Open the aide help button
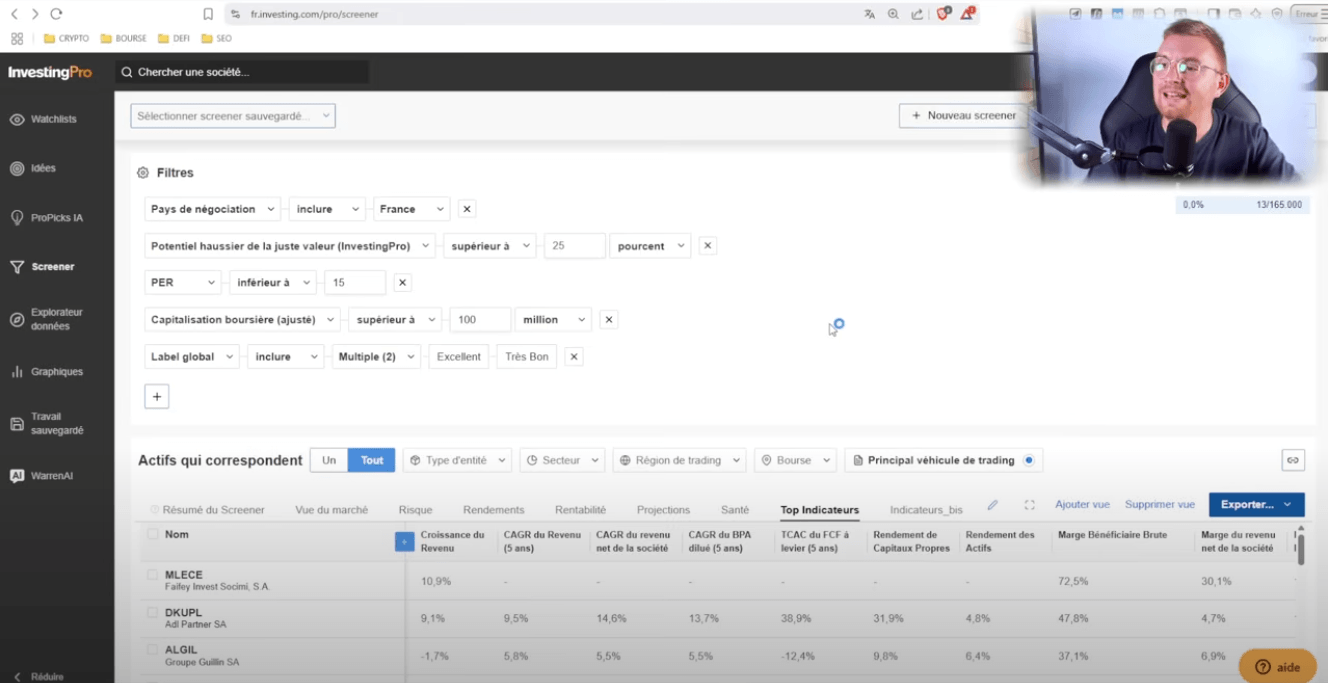The image size is (1328, 683). click(x=1277, y=667)
